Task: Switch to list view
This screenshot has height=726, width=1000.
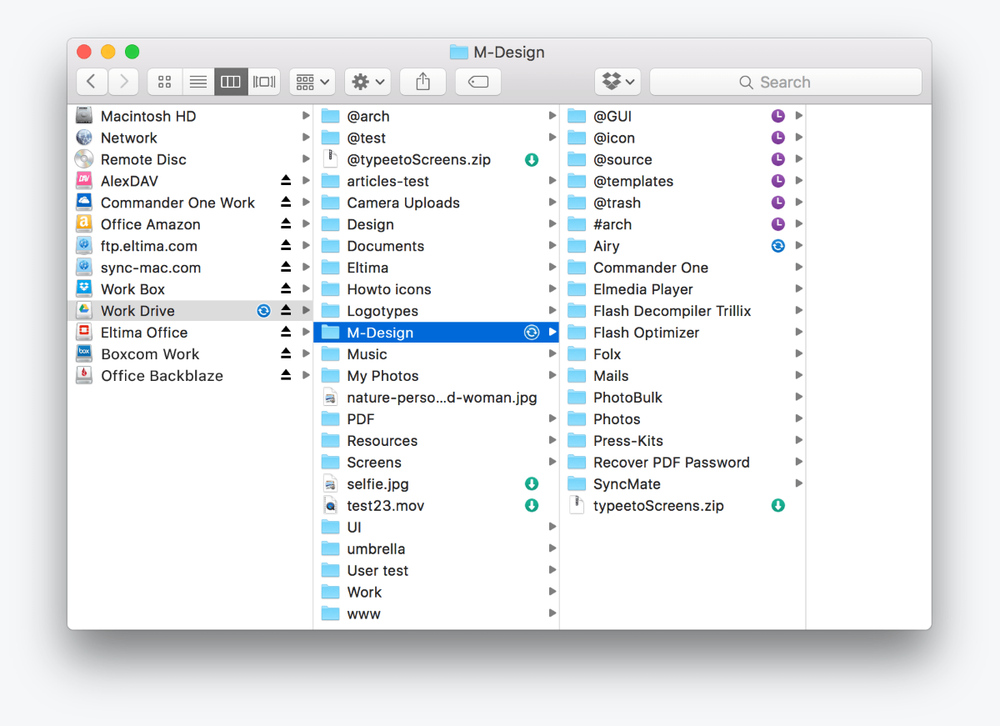Action: tap(198, 82)
